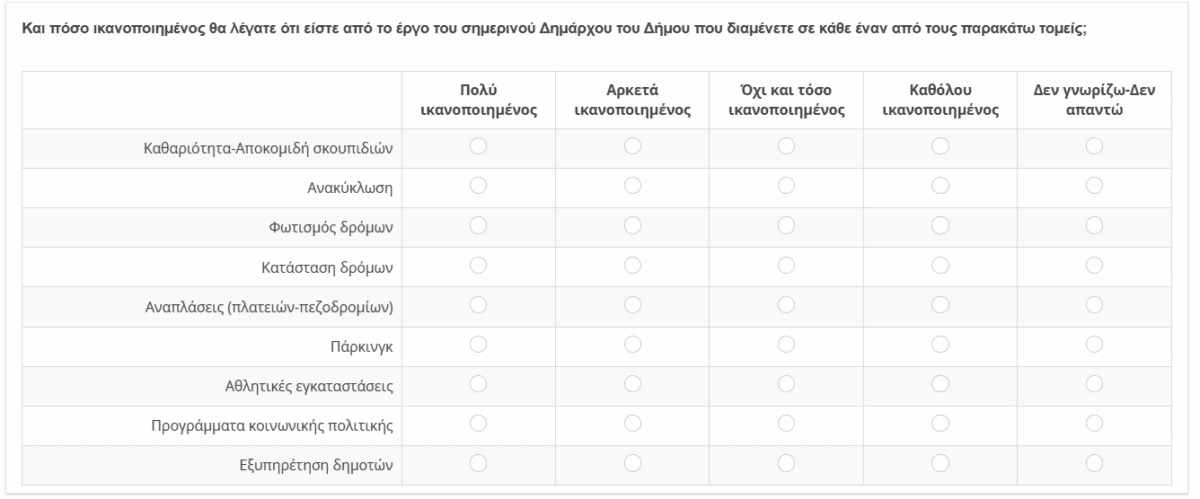Choose Όχι και τόσο ικανοποιημένος for Κατάσταση δρόμων

(x=785, y=265)
